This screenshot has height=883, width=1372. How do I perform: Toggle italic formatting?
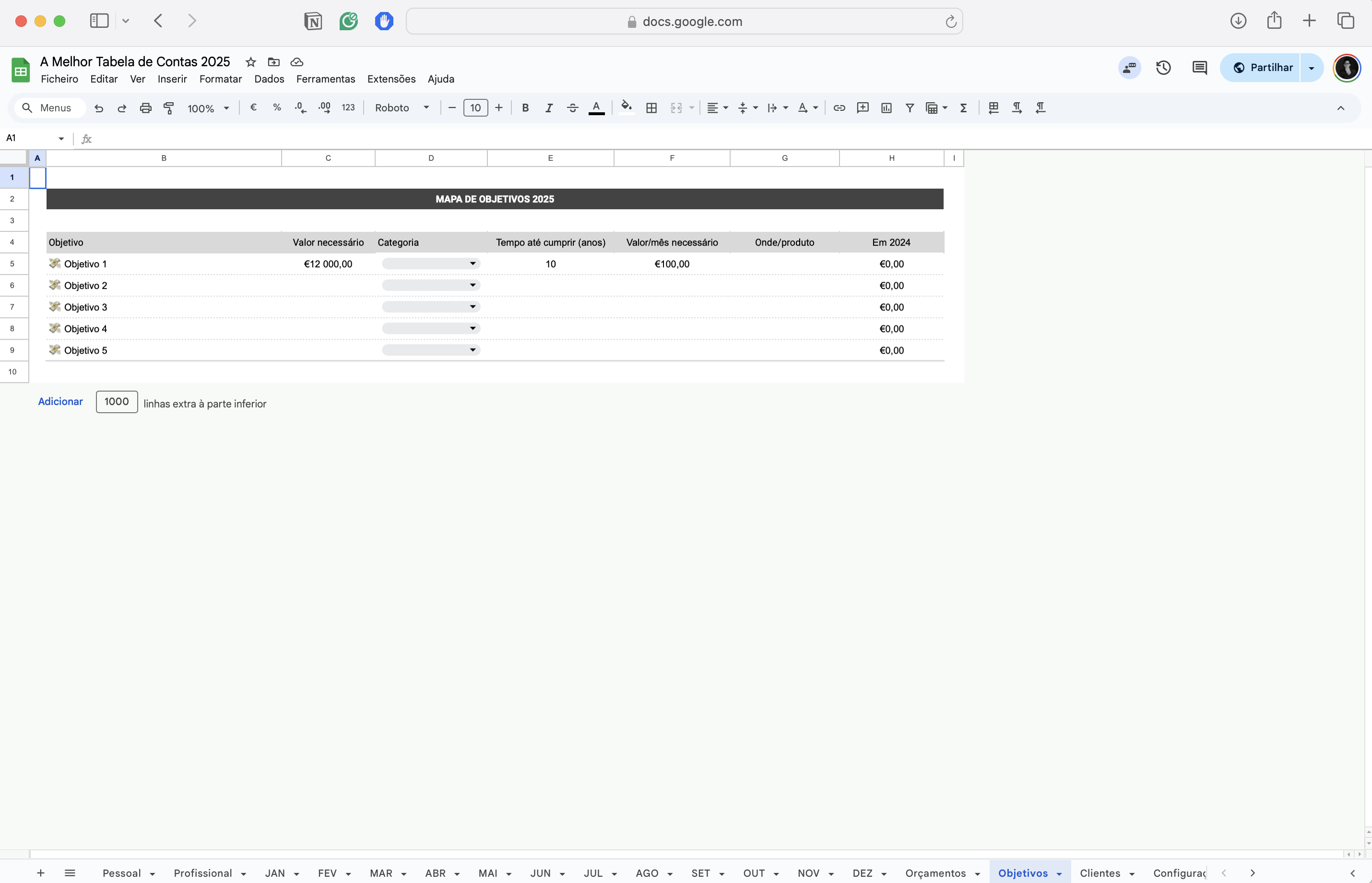point(548,108)
